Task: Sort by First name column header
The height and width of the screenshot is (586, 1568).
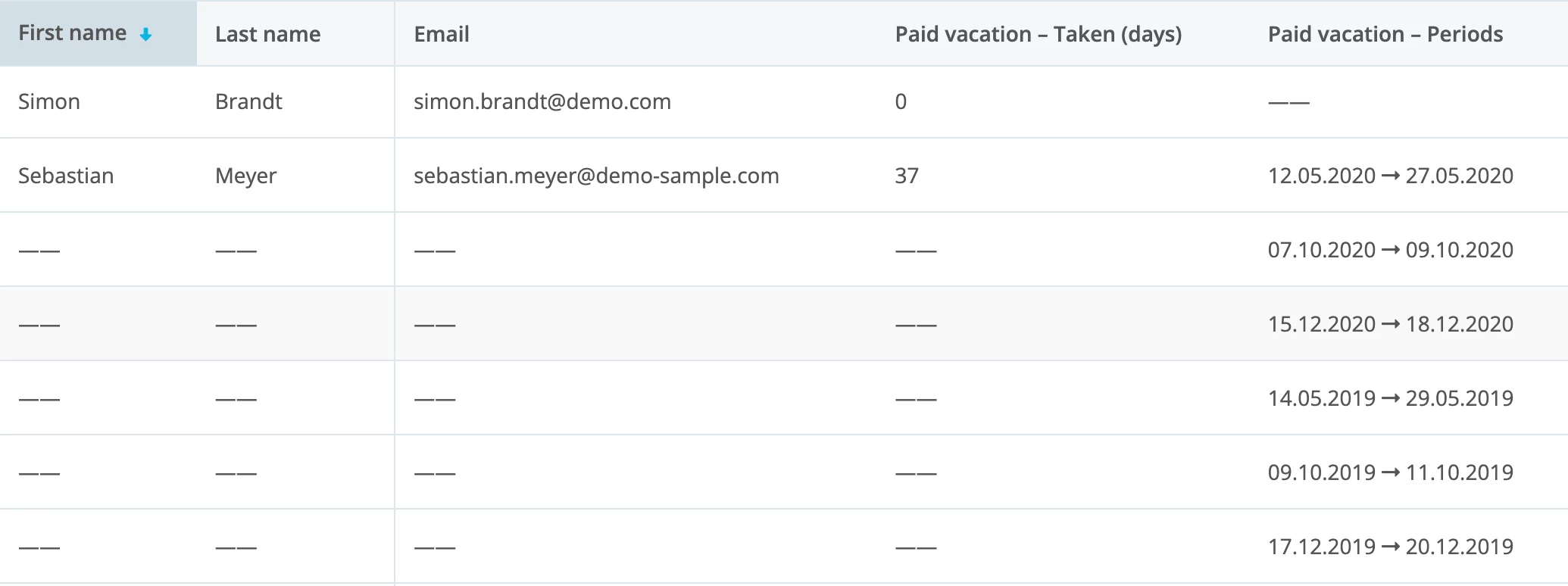Action: pyautogui.click(x=73, y=33)
